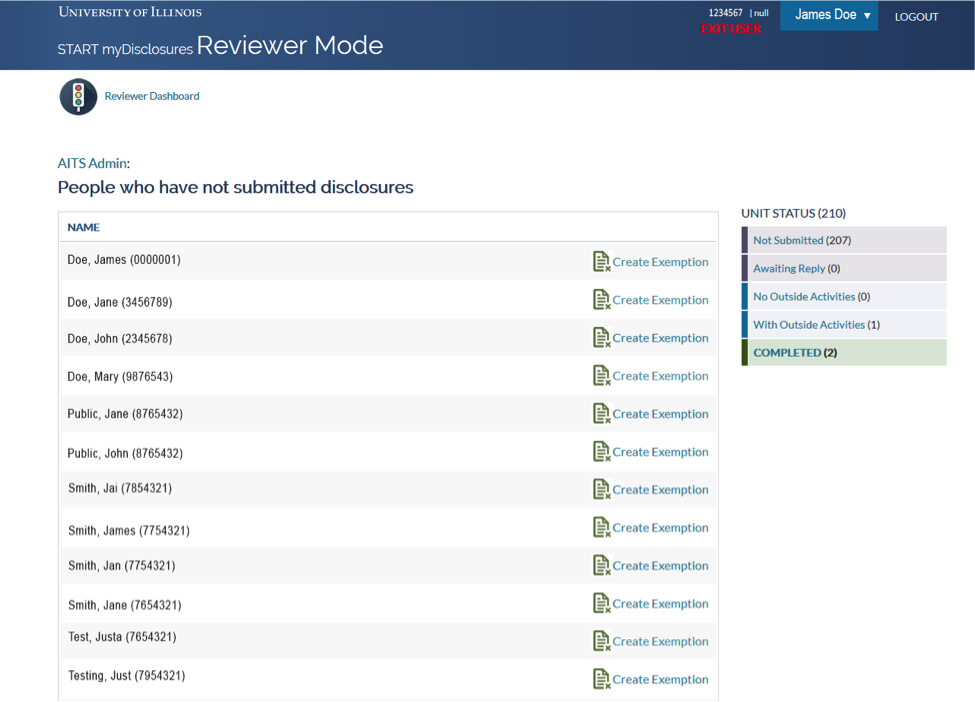This screenshot has width=975, height=702.
Task: Click exemption document icon for Doe, Jane
Action: (601, 300)
